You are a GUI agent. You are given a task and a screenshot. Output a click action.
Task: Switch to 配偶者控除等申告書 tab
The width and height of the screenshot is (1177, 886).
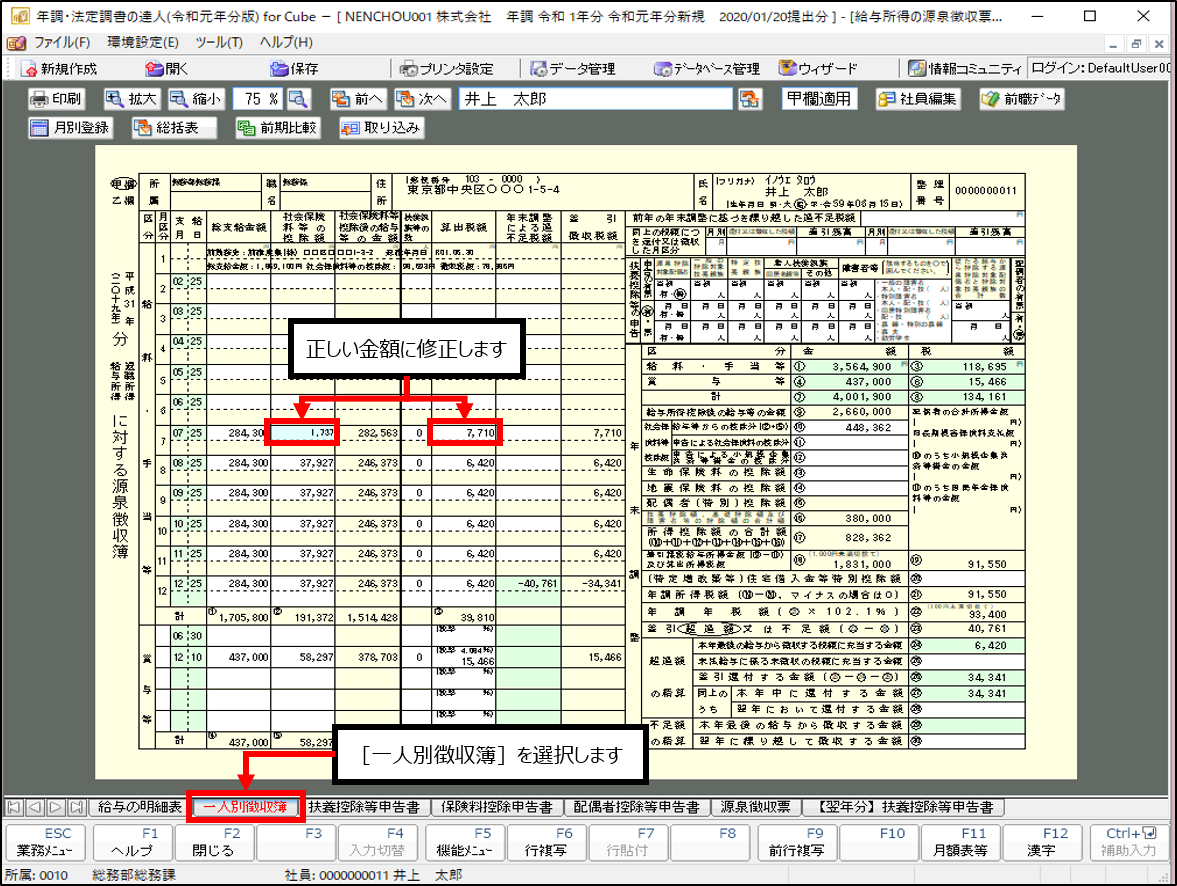[x=636, y=807]
